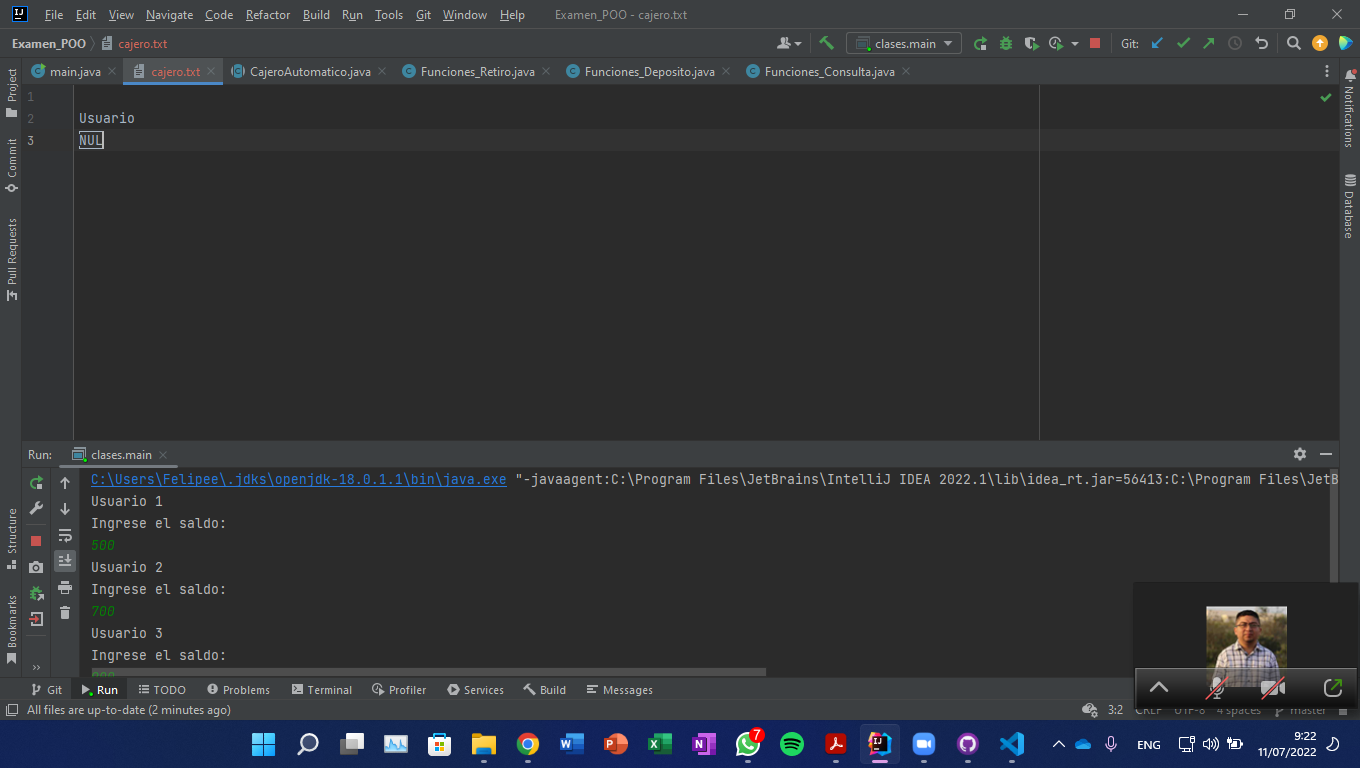Click the Rollback undo arrow icon
The width and height of the screenshot is (1360, 768).
pyautogui.click(x=1261, y=43)
